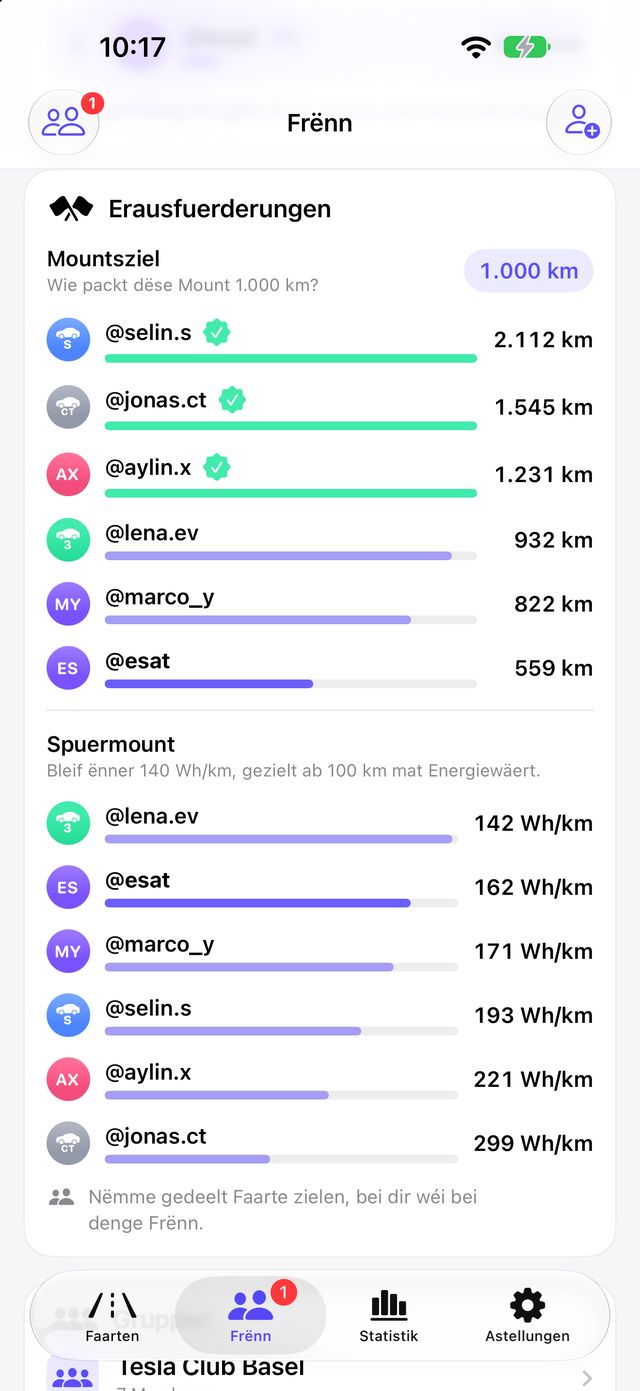Select the Frënn tab in bottom bar

(250, 1315)
